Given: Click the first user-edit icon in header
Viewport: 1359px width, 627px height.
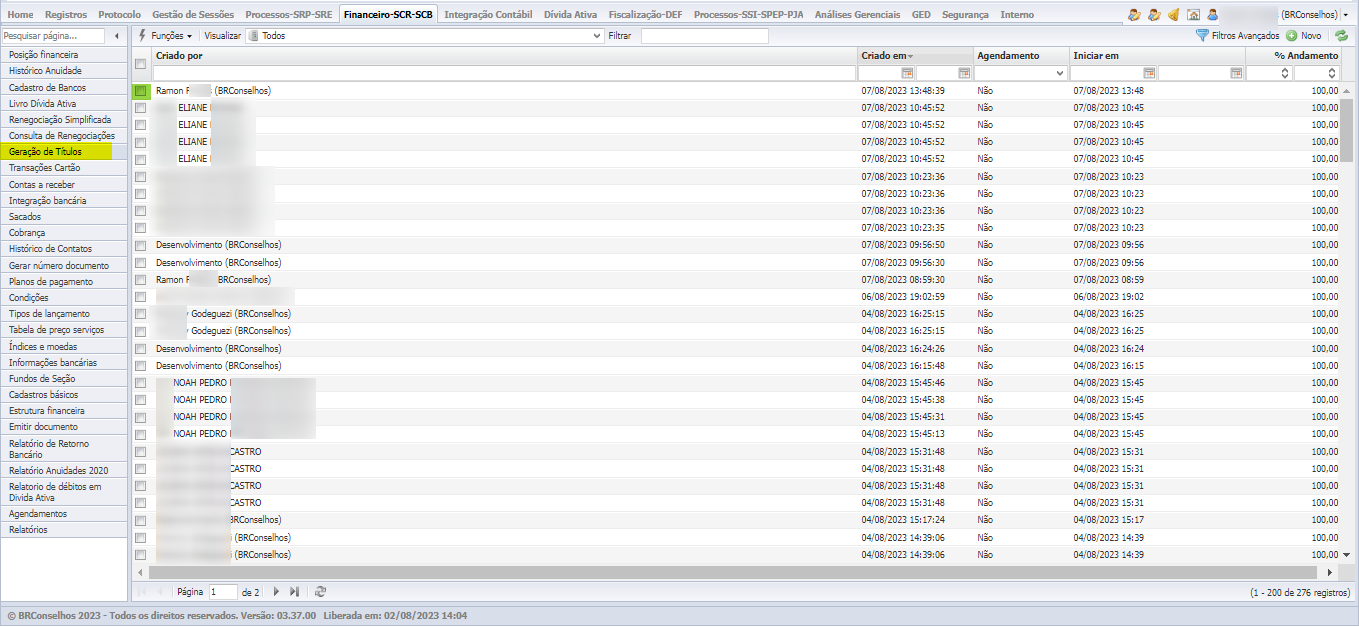Looking at the screenshot, I should tap(1134, 15).
